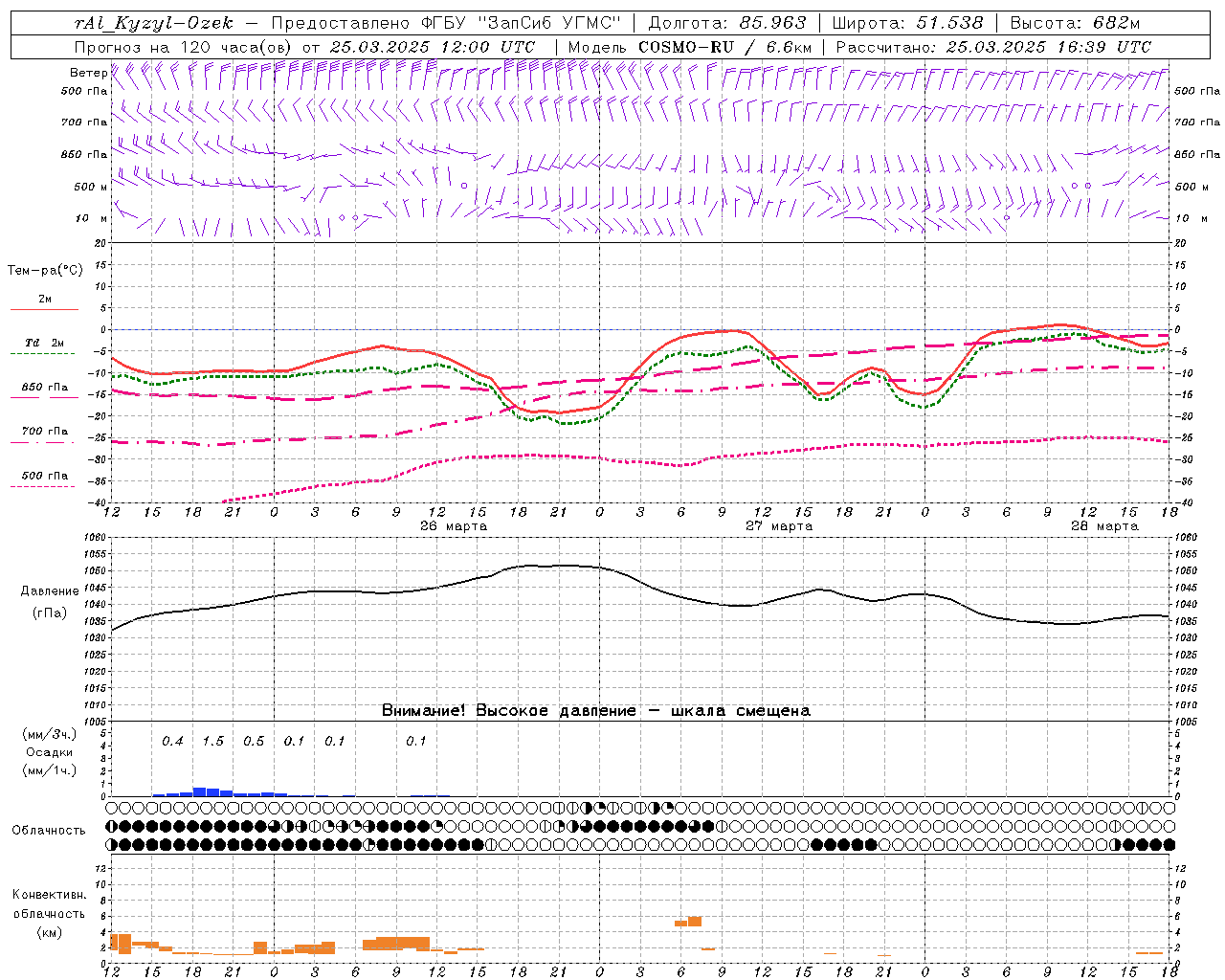
Task: Click the (км) unit under облачность
Action: [x=49, y=932]
